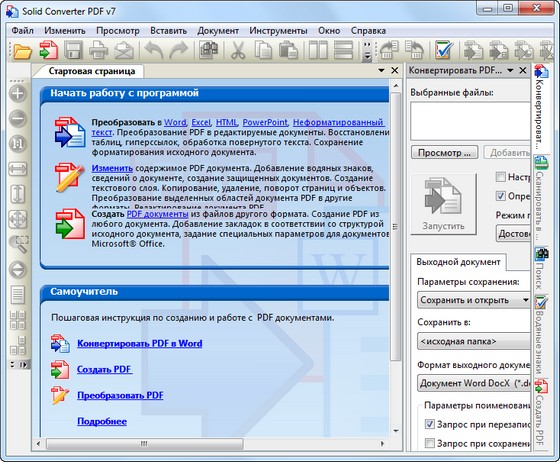Open the Инструменты menu
Viewport: 560px width, 462px height.
pos(278,31)
